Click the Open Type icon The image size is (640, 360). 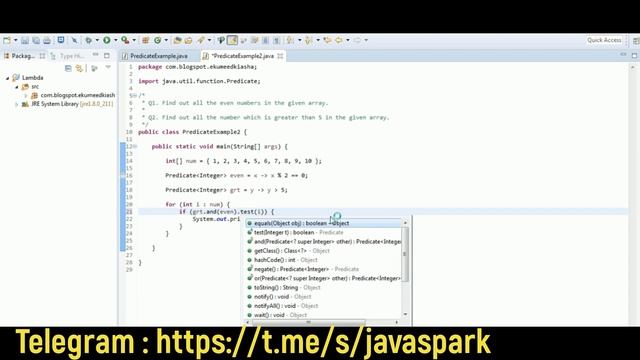(x=177, y=40)
